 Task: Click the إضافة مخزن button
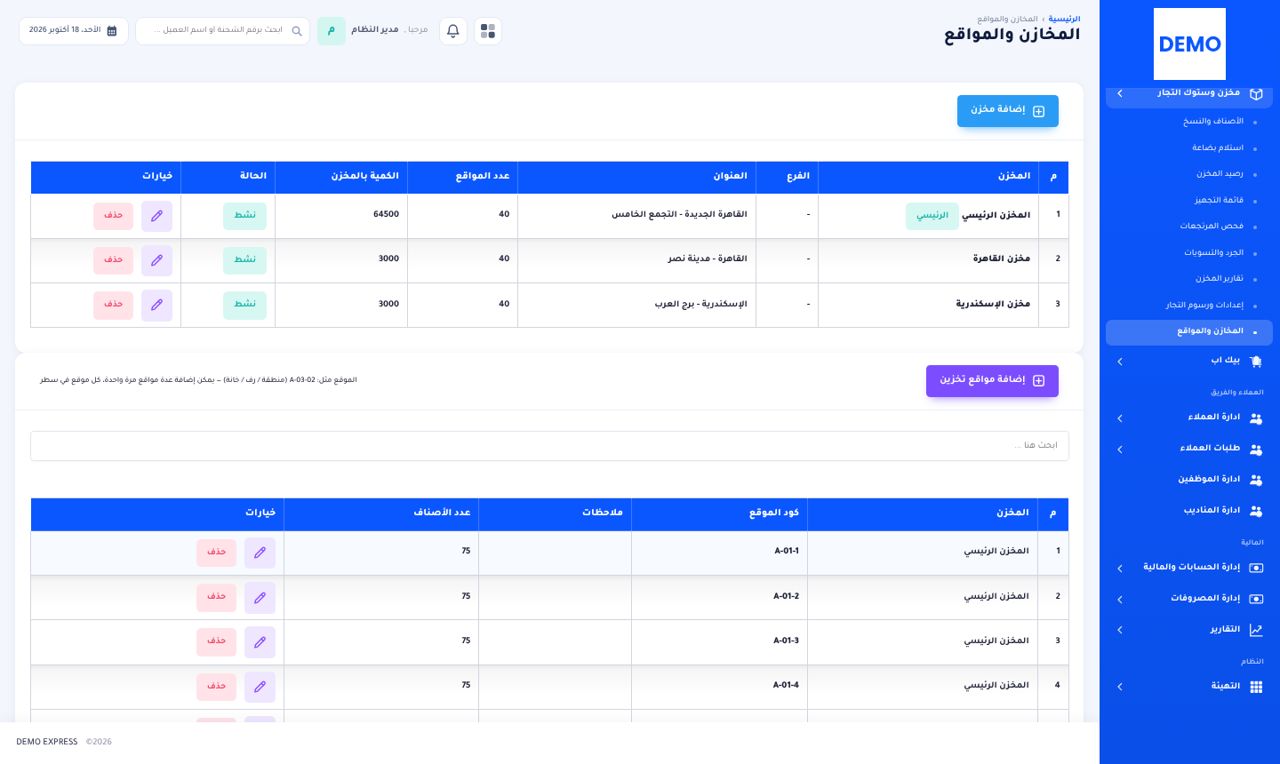point(1007,111)
